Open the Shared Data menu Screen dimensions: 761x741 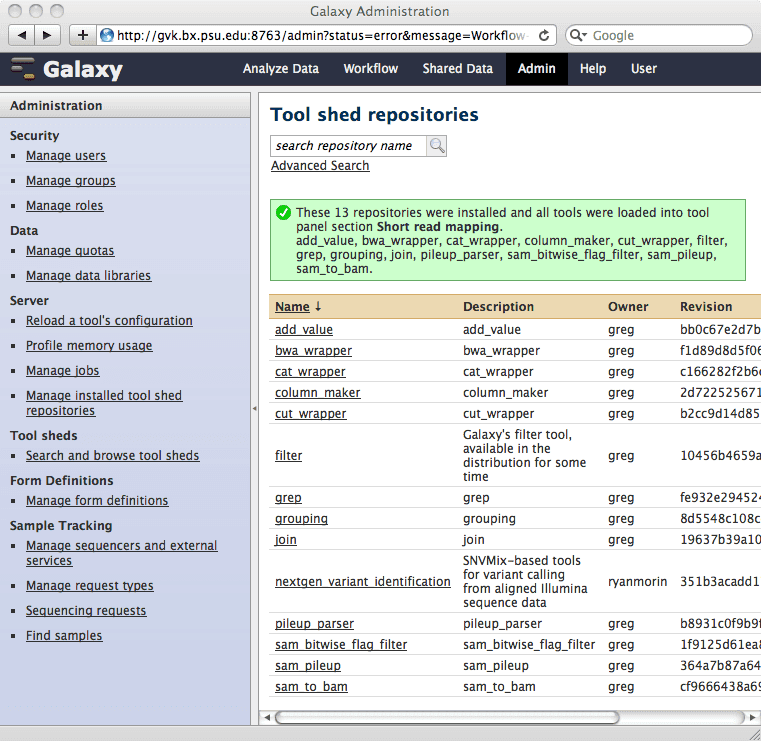click(457, 69)
